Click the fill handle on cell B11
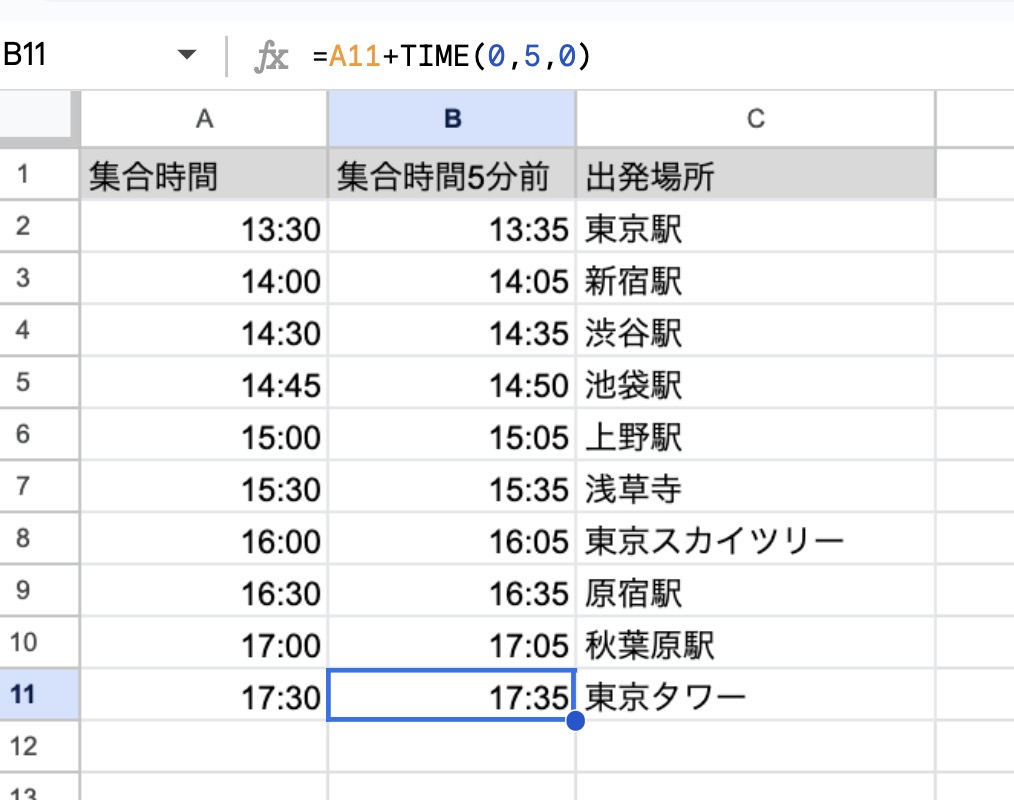This screenshot has height=800, width=1014. coord(575,720)
